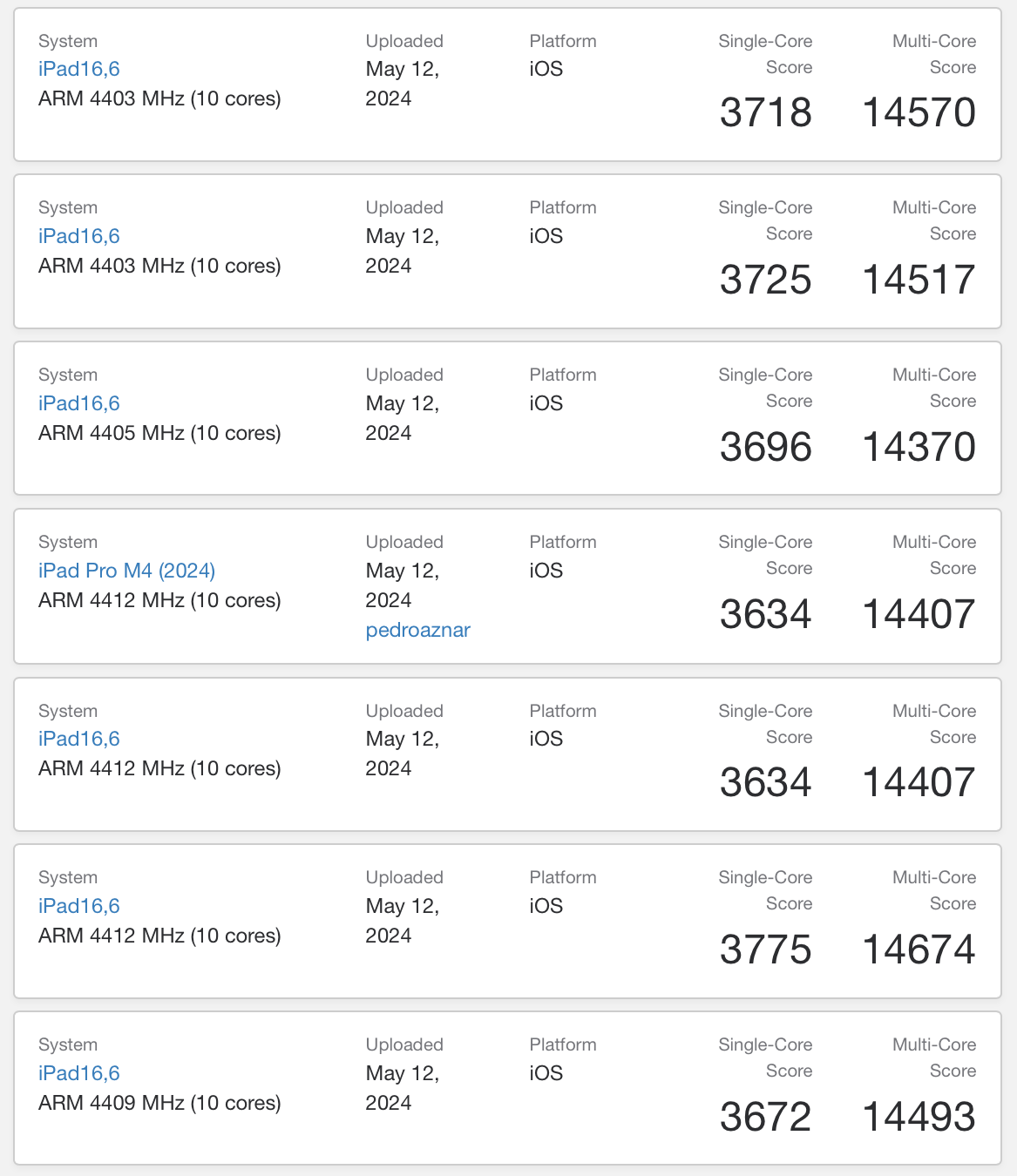Viewport: 1017px width, 1176px height.
Task: Click the multi-core score 14370
Action: tap(919, 448)
